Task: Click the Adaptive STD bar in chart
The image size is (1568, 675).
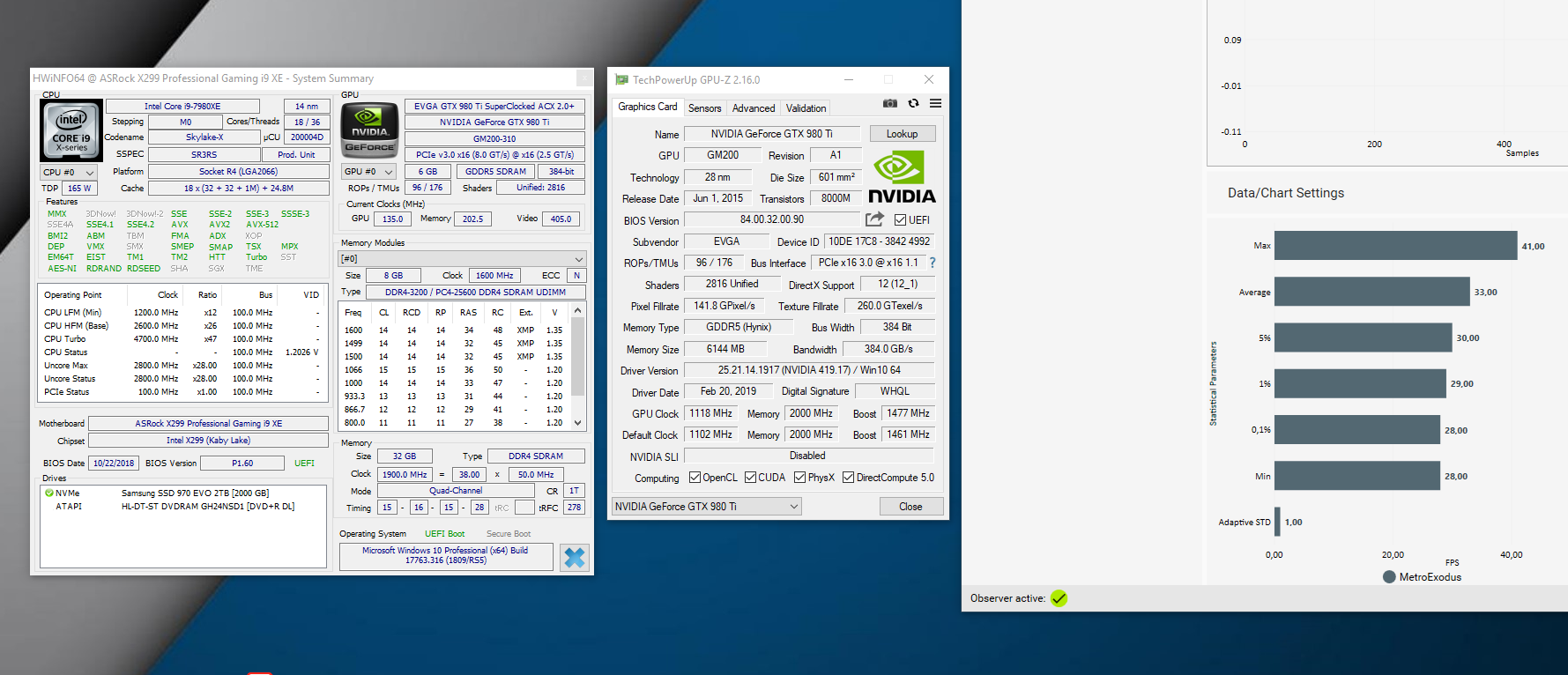Action: (1277, 522)
